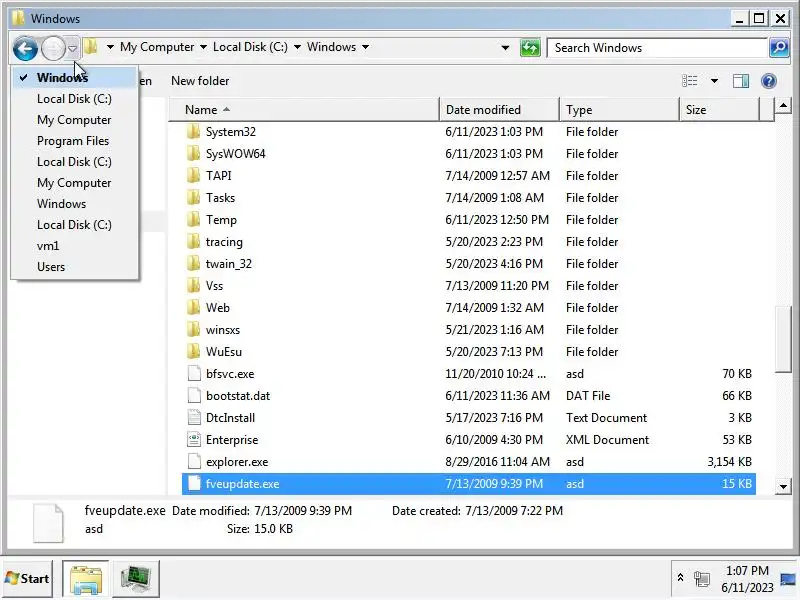This screenshot has width=800, height=600.
Task: Select the bfsvc.exe file icon
Action: pyautogui.click(x=194, y=373)
